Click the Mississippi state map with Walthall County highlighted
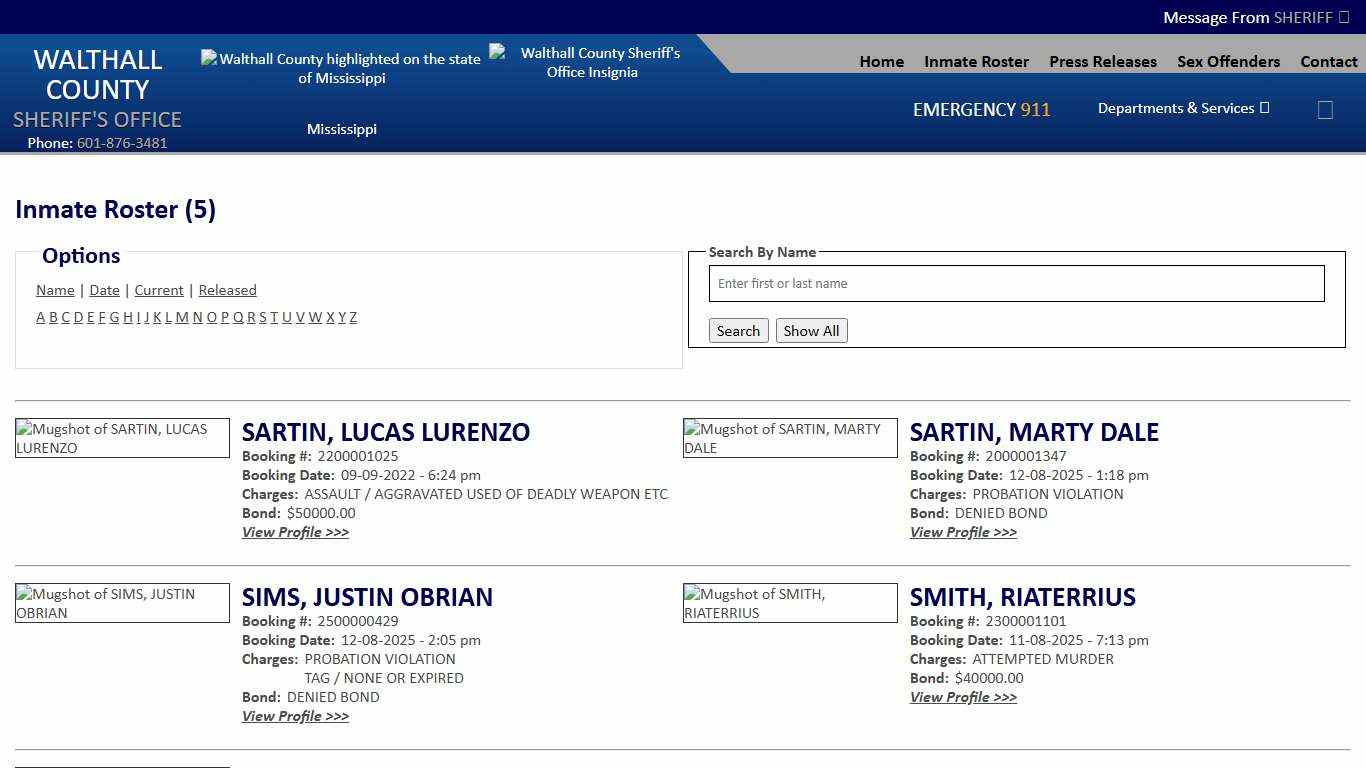 [x=342, y=68]
